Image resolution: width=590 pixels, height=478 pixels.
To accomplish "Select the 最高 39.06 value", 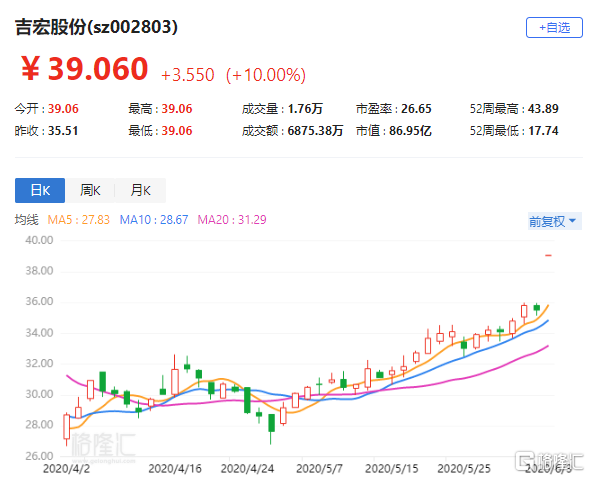I will point(176,109).
